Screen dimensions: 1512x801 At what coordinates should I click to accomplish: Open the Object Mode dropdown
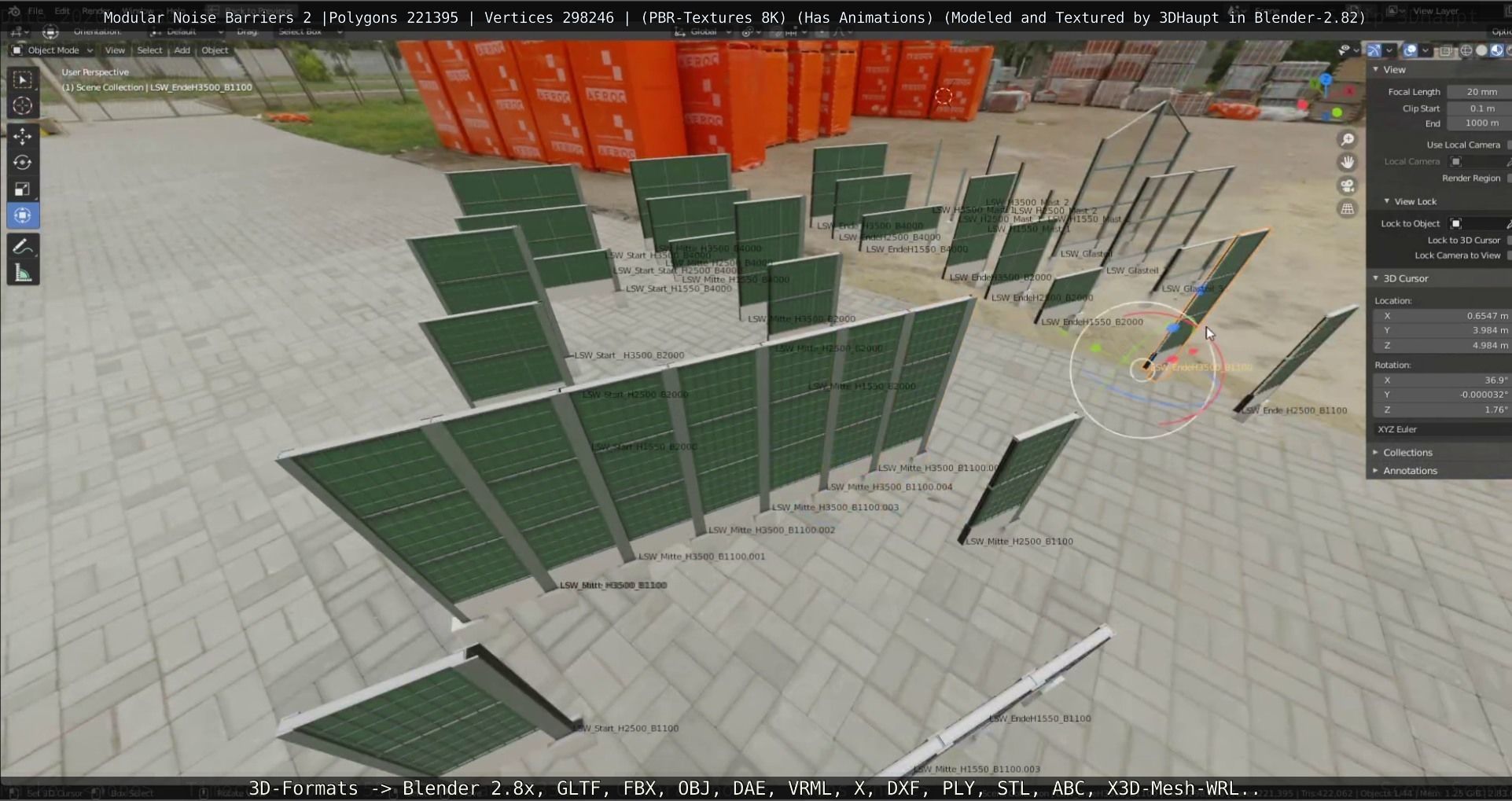52,50
